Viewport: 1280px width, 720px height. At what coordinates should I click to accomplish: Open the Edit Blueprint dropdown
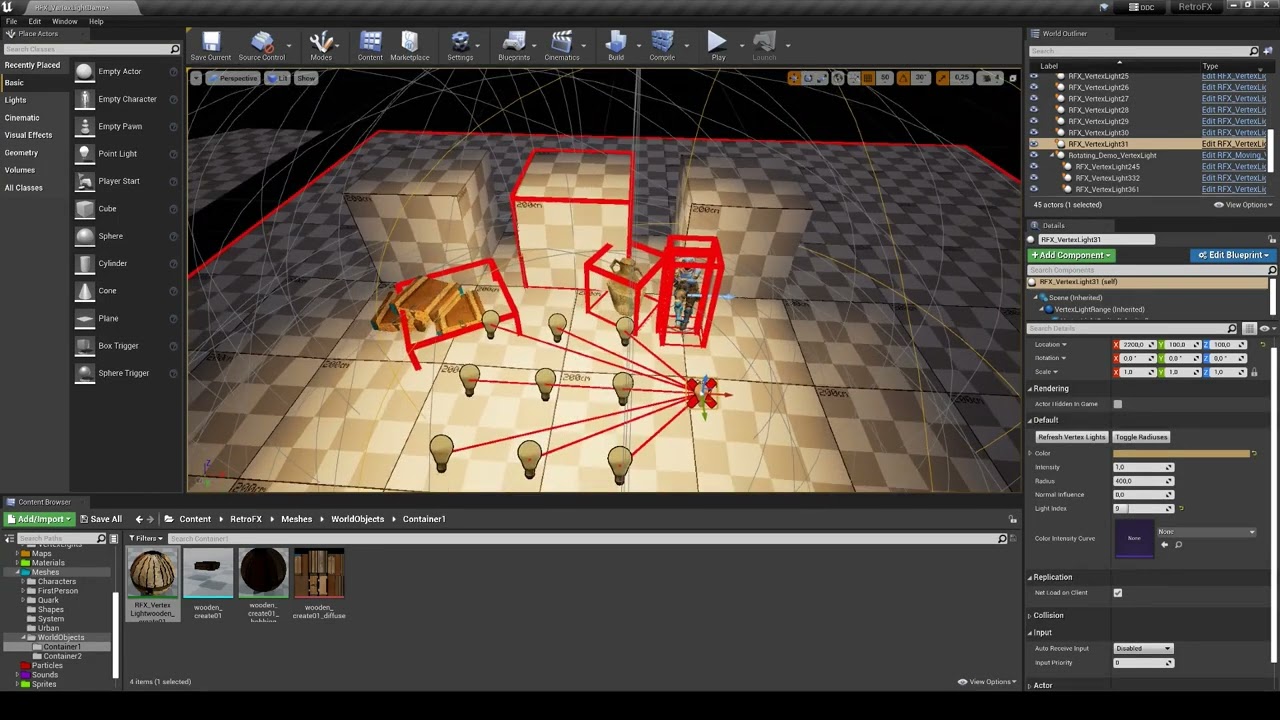[x=1231, y=255]
